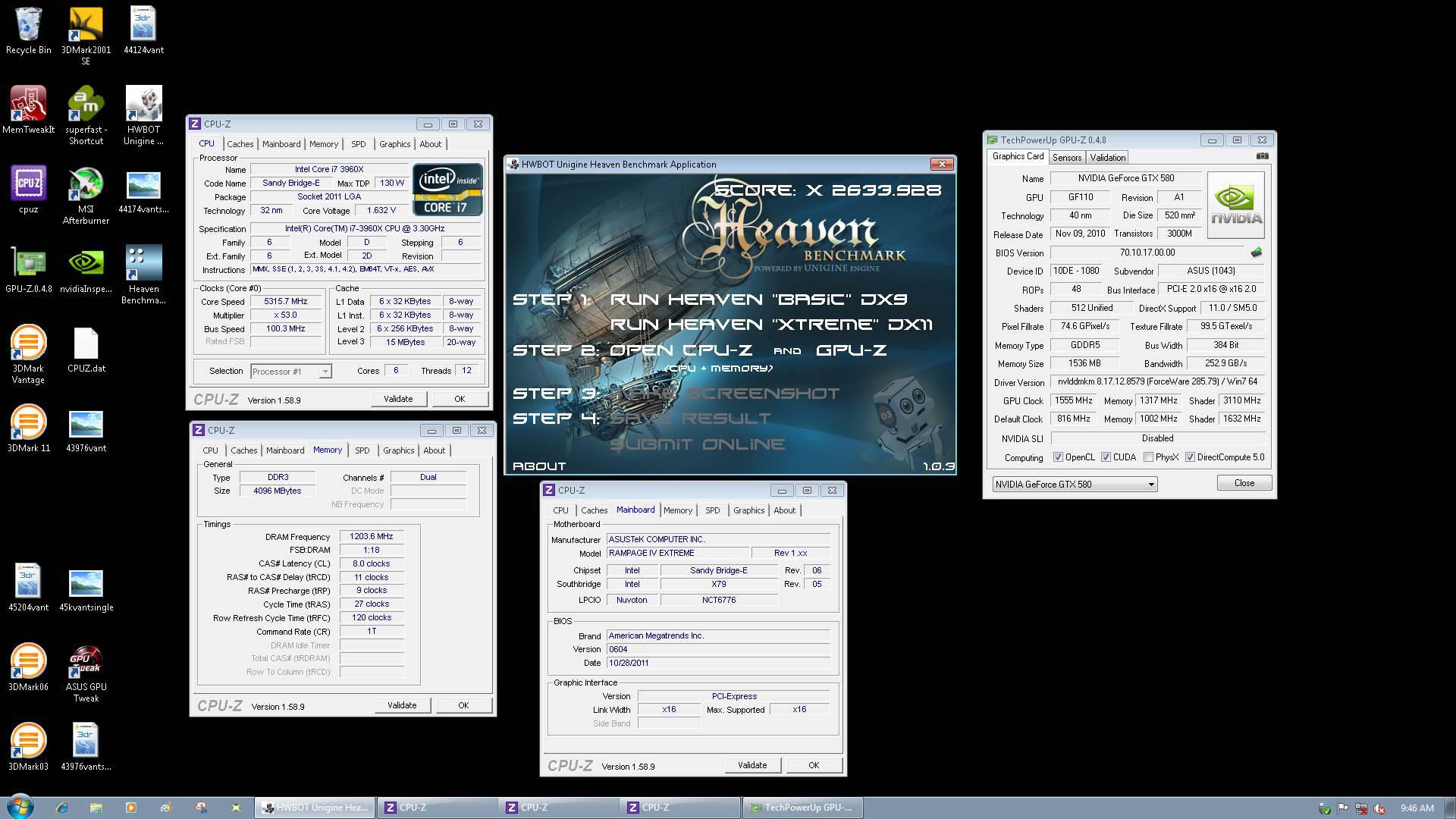Click the Close button in GPU-Z
Viewport: 1456px width, 819px height.
[x=1244, y=483]
